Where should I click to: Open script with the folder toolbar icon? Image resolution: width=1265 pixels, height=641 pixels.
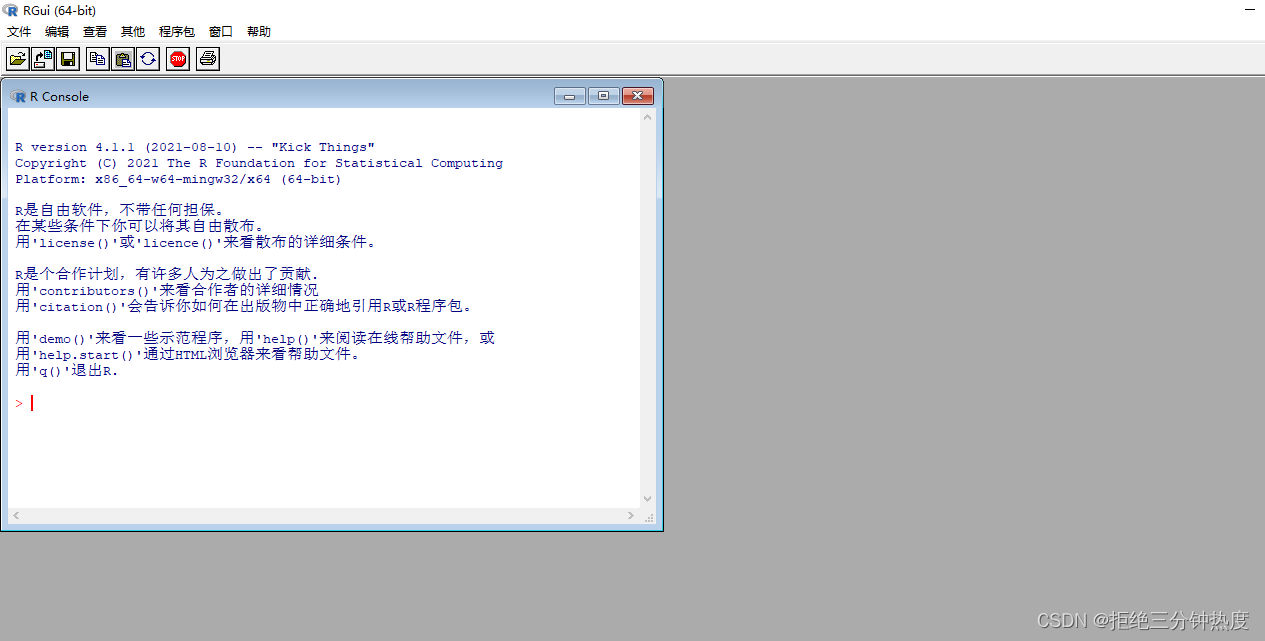18,59
